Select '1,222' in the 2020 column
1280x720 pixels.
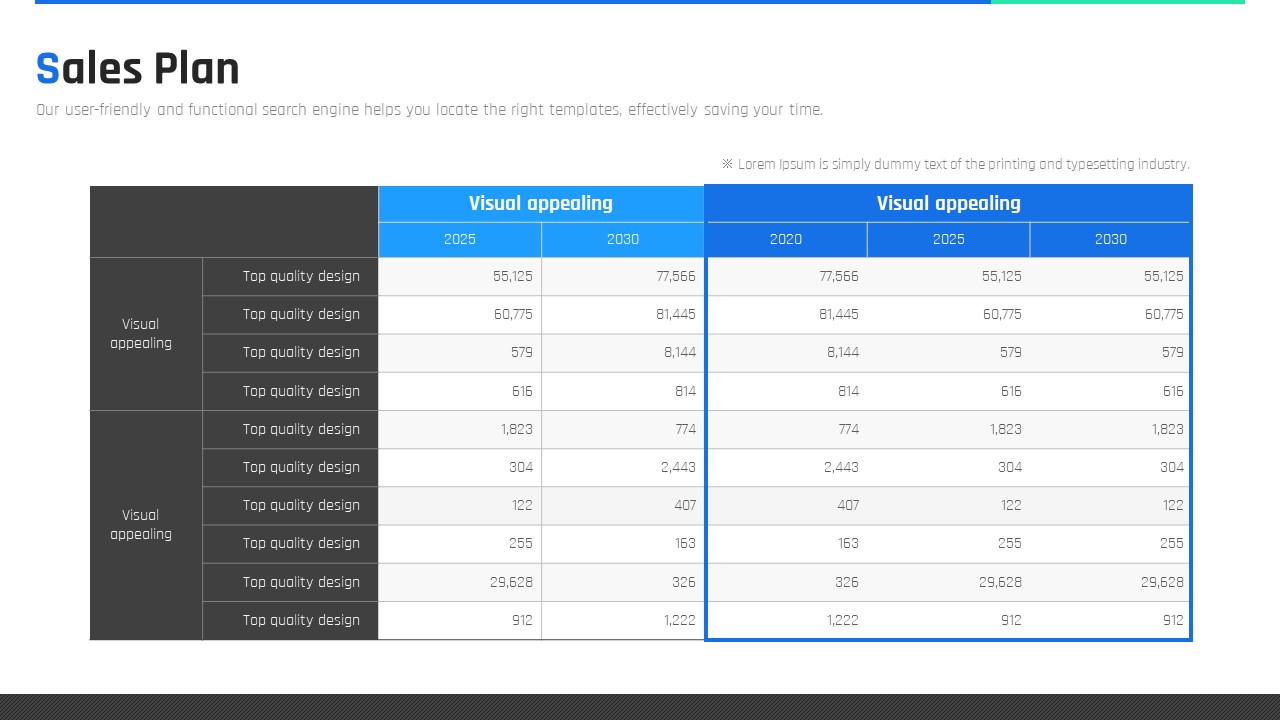pos(843,620)
